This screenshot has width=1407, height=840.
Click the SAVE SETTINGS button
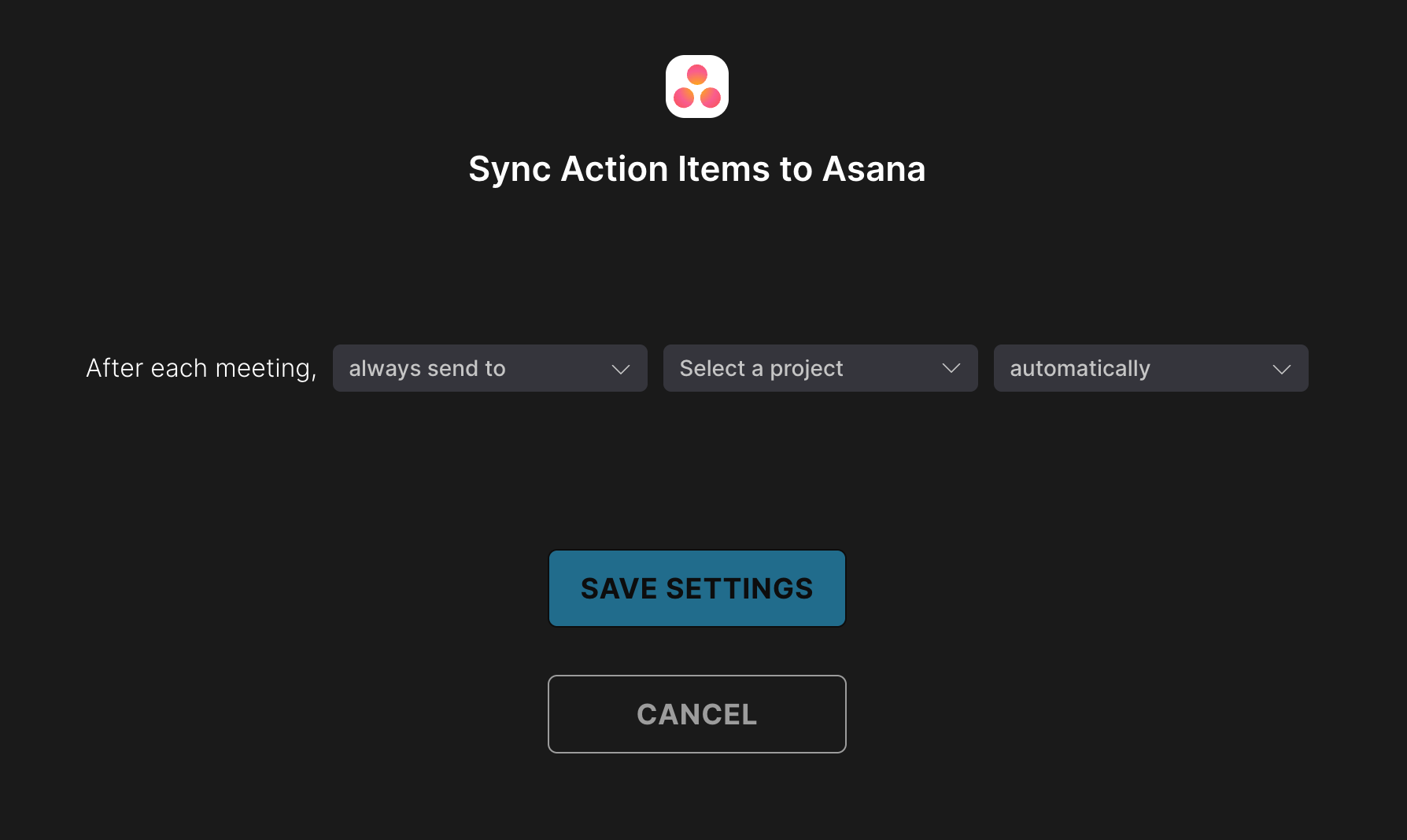click(x=697, y=588)
